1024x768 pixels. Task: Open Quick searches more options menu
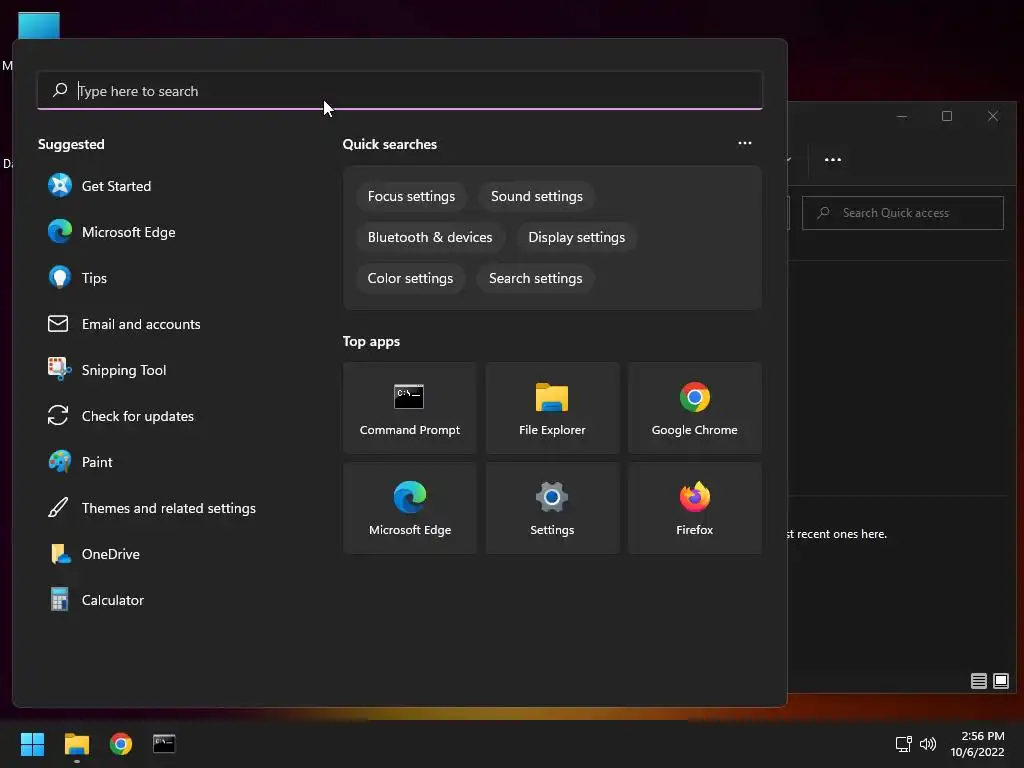pos(744,143)
